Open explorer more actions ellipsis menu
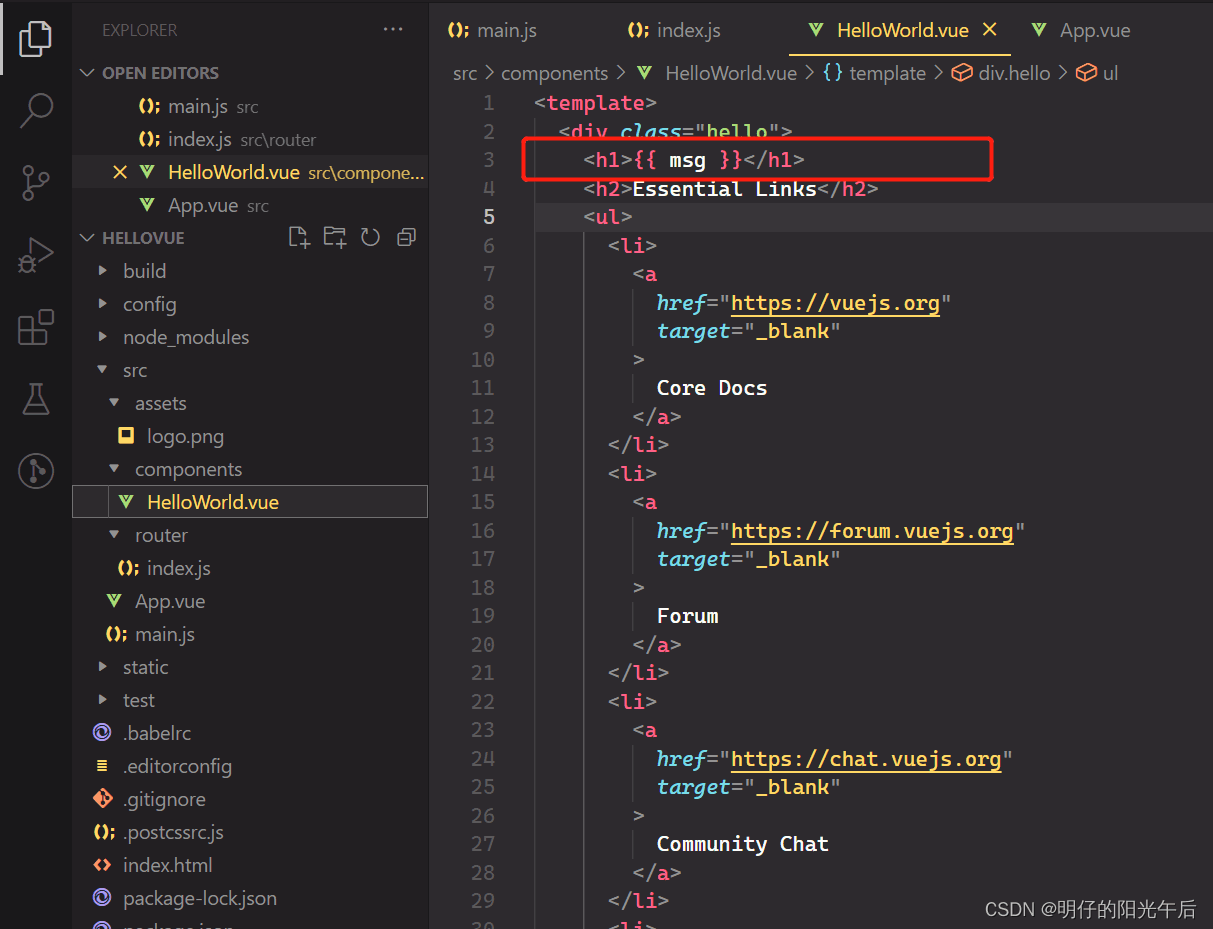This screenshot has height=929, width=1213. 393,30
